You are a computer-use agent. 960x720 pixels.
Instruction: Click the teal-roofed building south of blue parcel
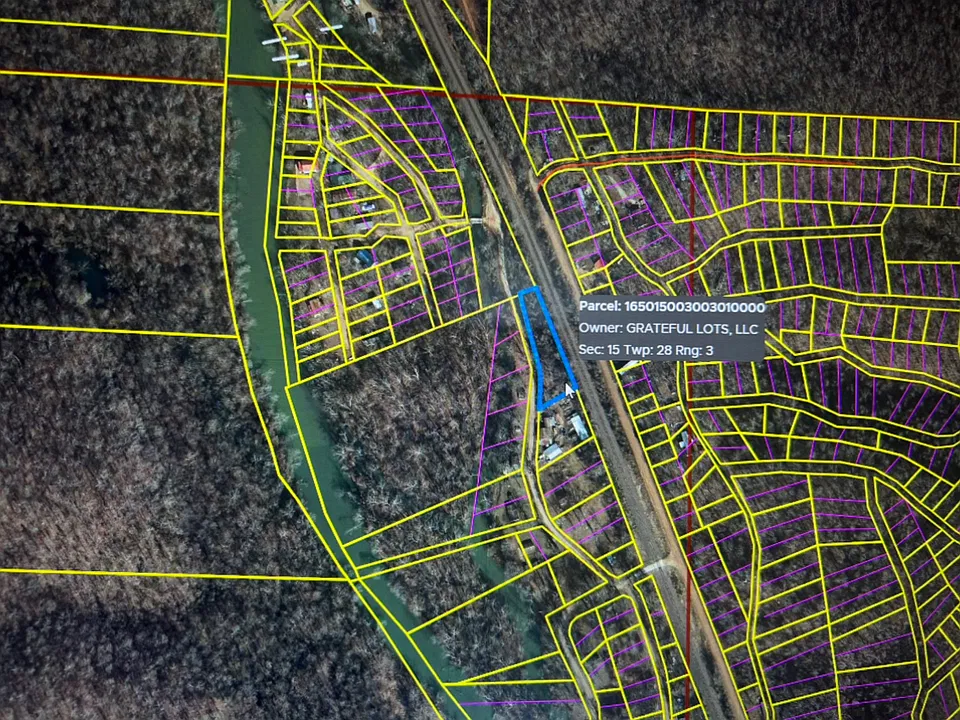point(579,427)
